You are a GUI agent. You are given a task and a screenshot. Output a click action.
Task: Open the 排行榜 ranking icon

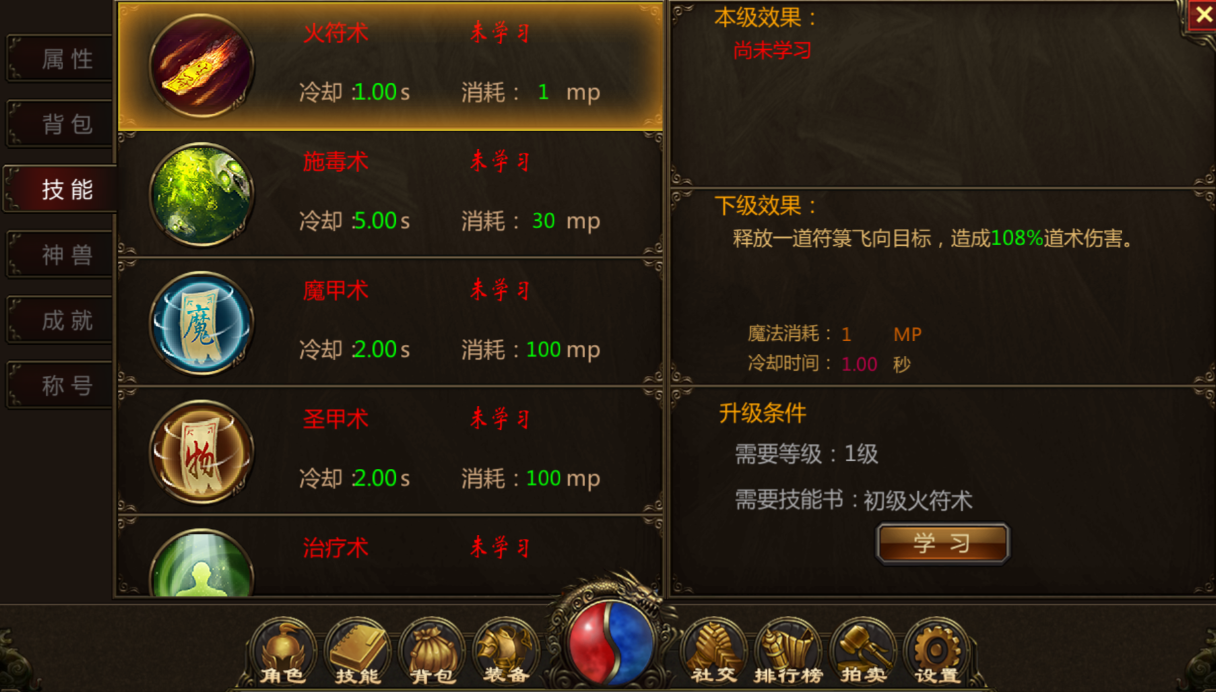(x=788, y=652)
